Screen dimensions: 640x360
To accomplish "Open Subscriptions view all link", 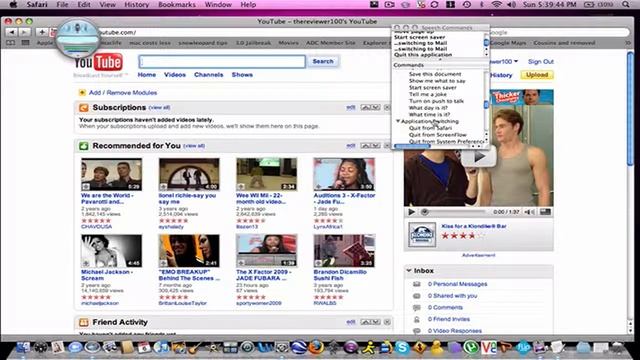I will point(159,107).
